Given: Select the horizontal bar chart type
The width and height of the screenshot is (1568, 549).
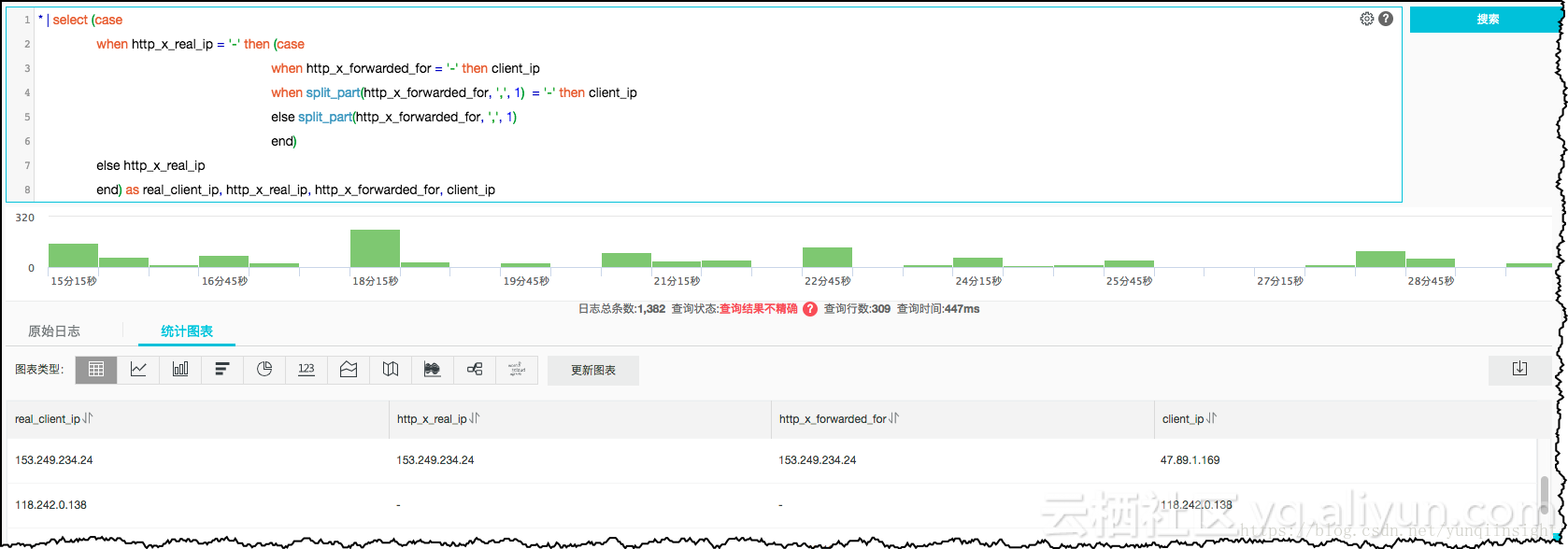Looking at the screenshot, I should (x=222, y=370).
